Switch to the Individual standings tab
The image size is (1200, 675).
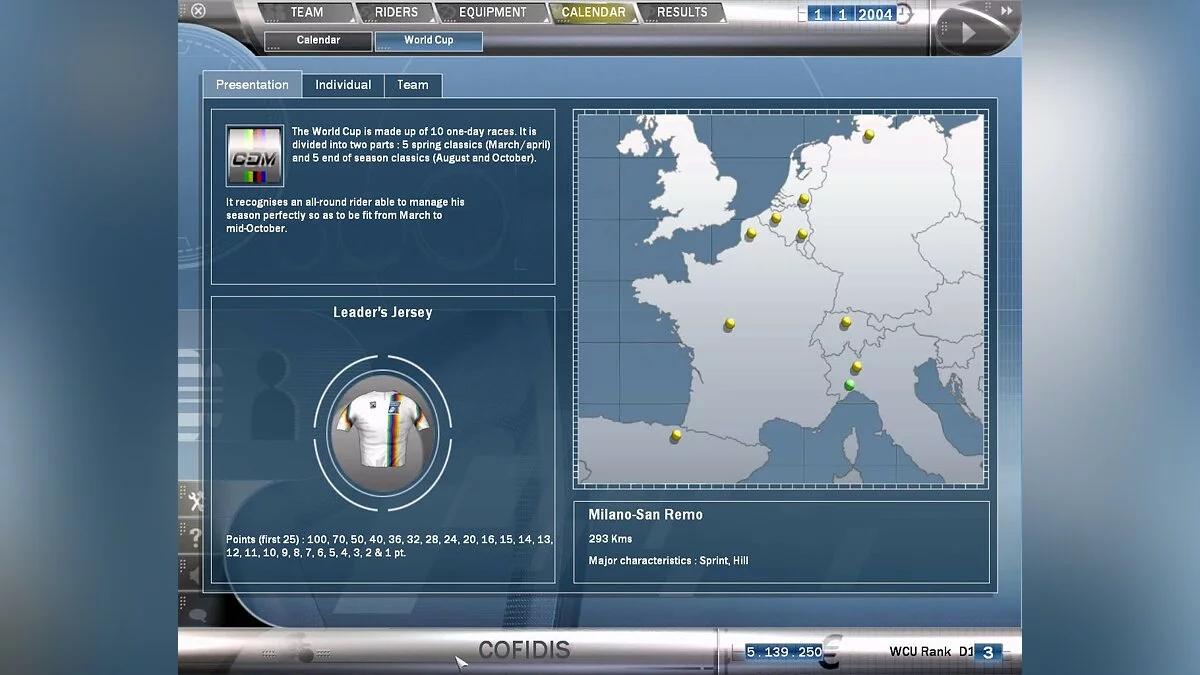coord(343,85)
